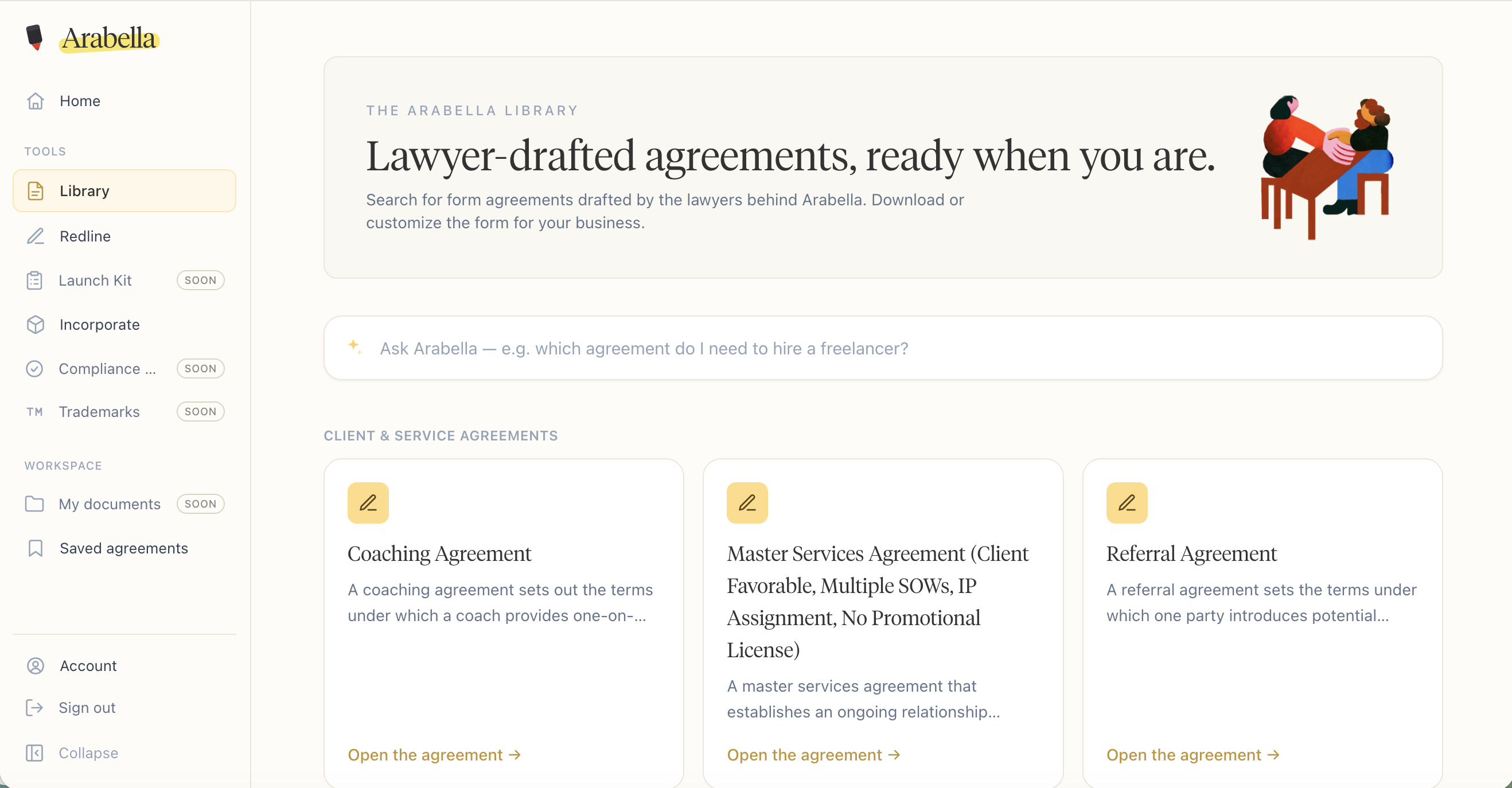Image resolution: width=1512 pixels, height=788 pixels.
Task: Click the 'Lawyer-drafted agreements' headline
Action: pos(790,156)
